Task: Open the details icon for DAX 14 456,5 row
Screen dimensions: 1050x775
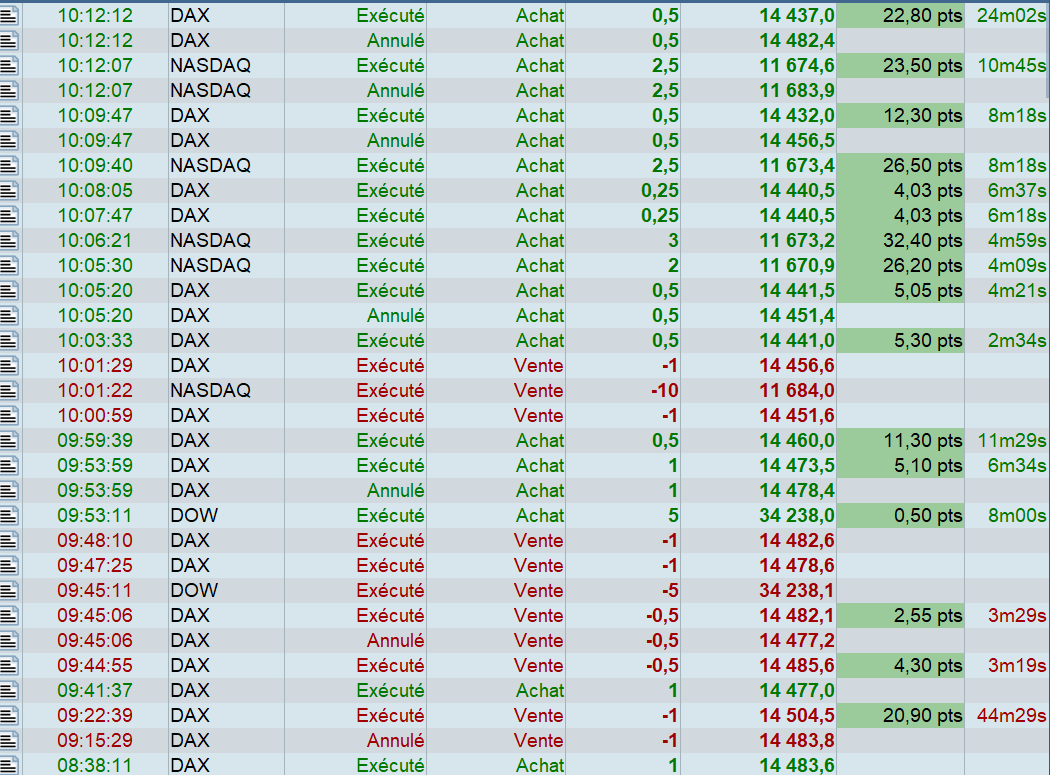Action: (x=9, y=141)
